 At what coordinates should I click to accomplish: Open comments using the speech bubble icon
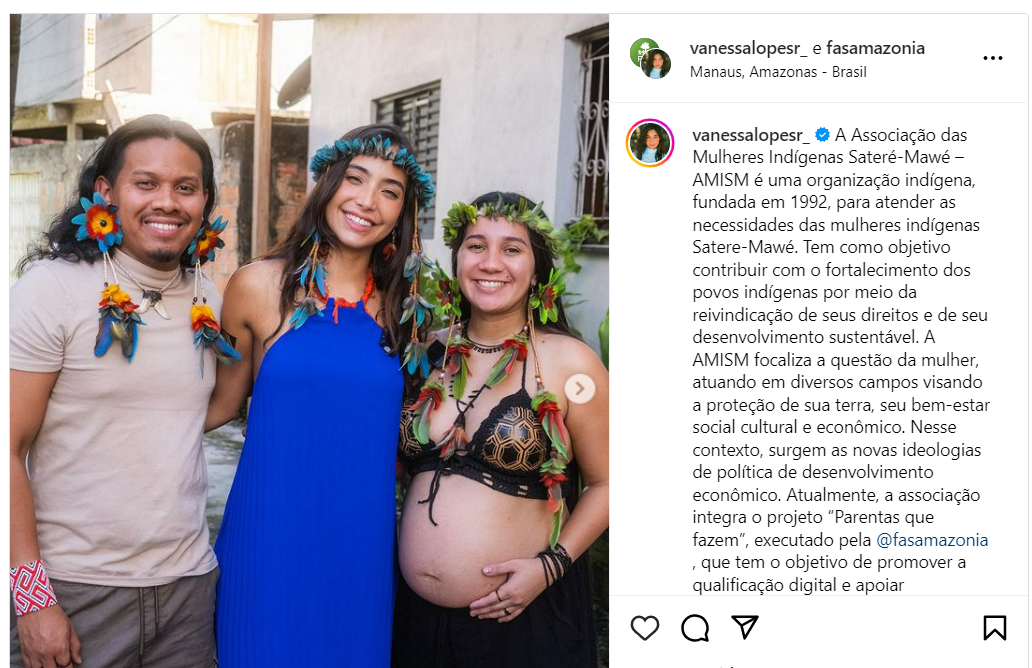click(x=695, y=628)
